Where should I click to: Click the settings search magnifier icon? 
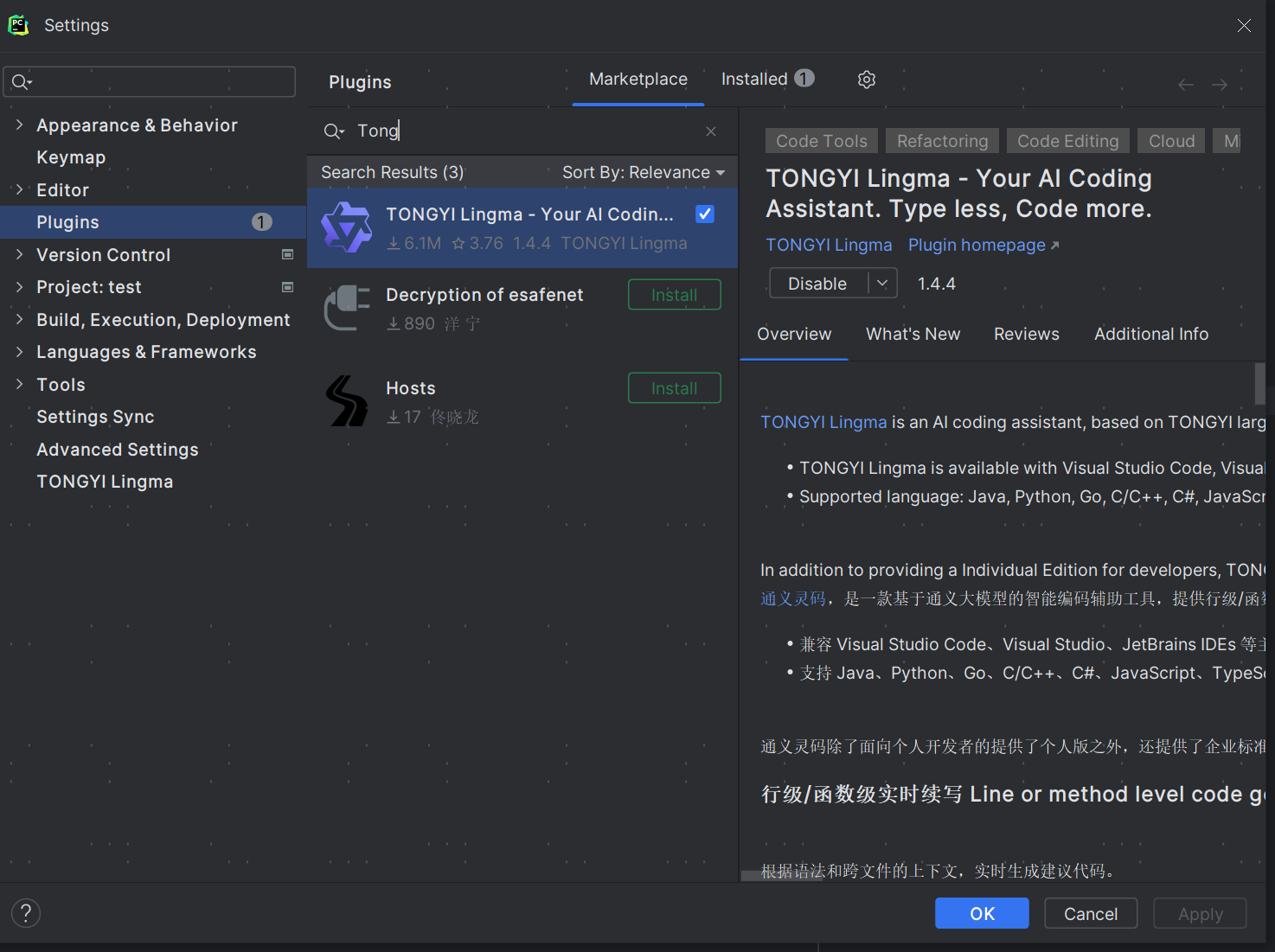point(22,82)
